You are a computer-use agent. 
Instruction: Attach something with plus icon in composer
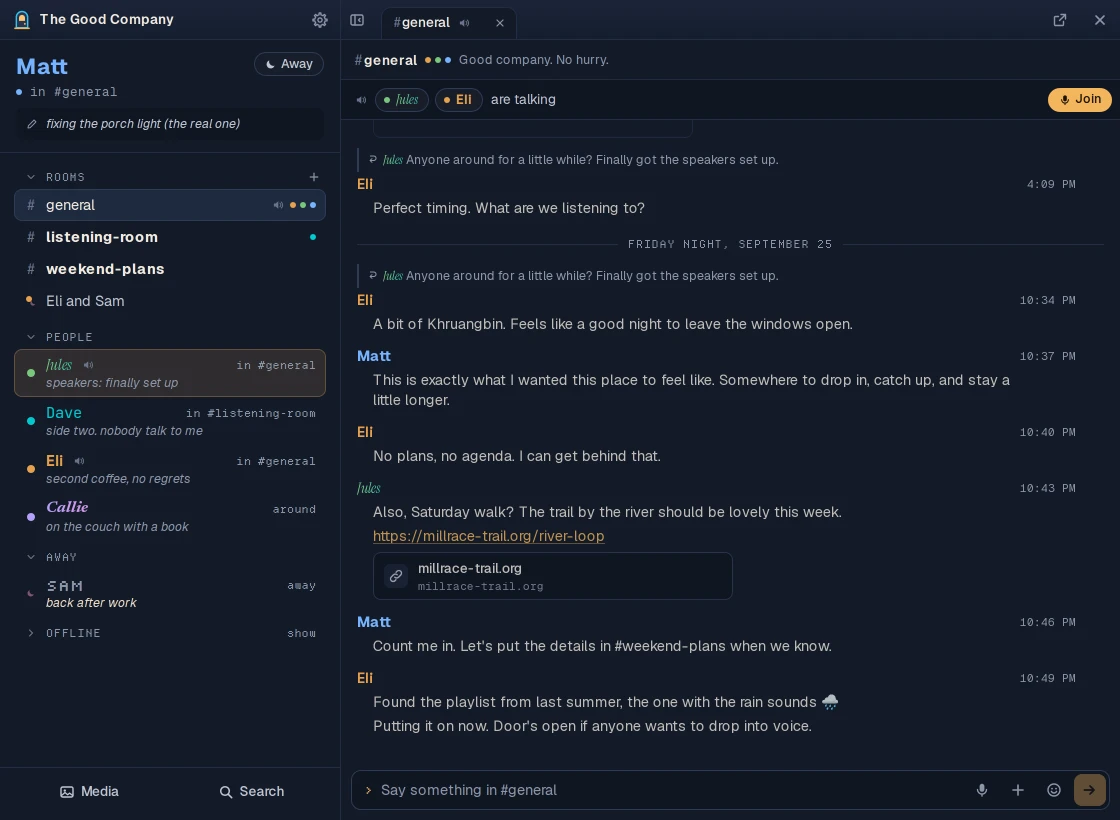[x=1018, y=790]
